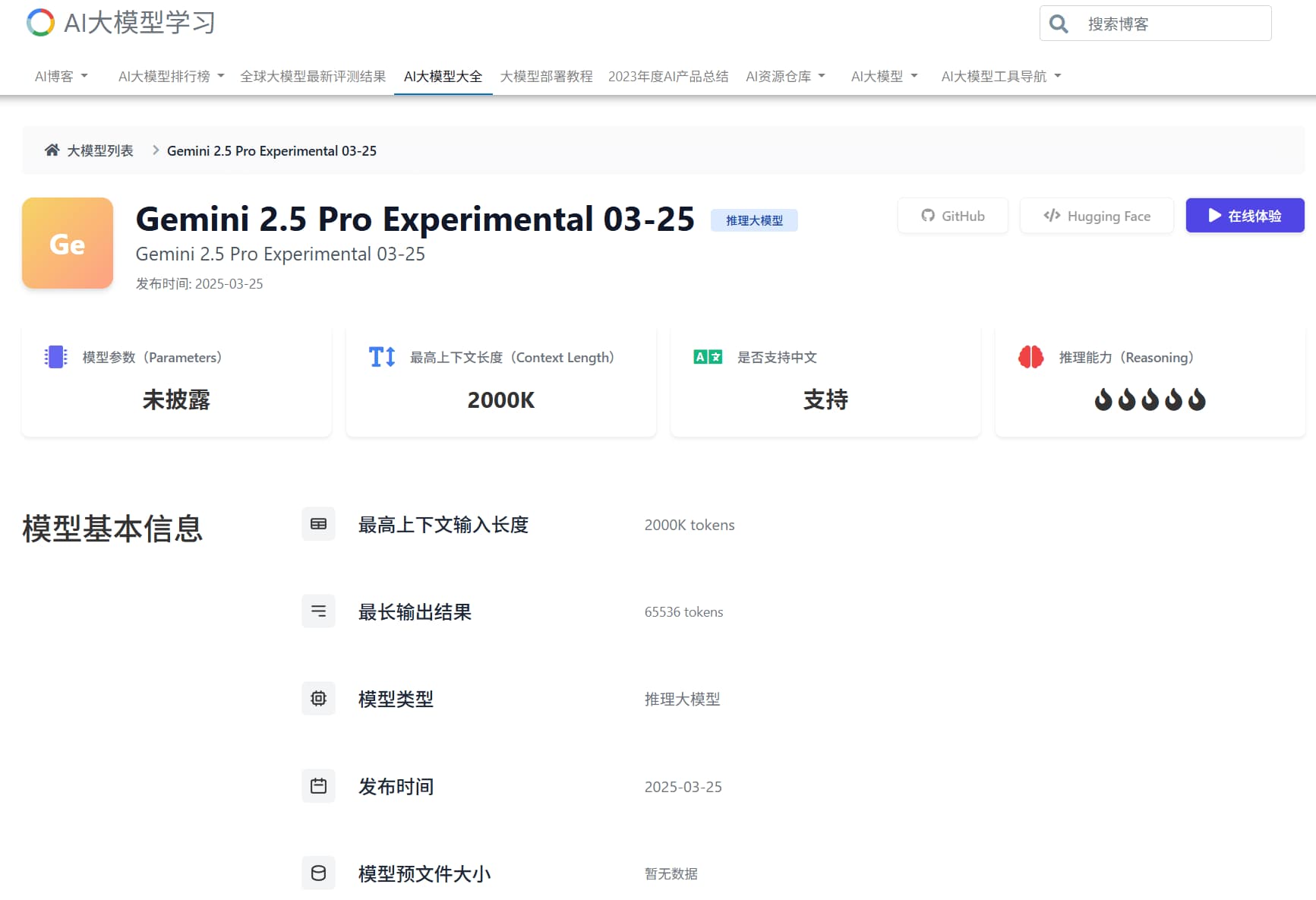Click the T-arrow icon beside Context Length
Viewport: 1316px width, 900px height.
(382, 356)
